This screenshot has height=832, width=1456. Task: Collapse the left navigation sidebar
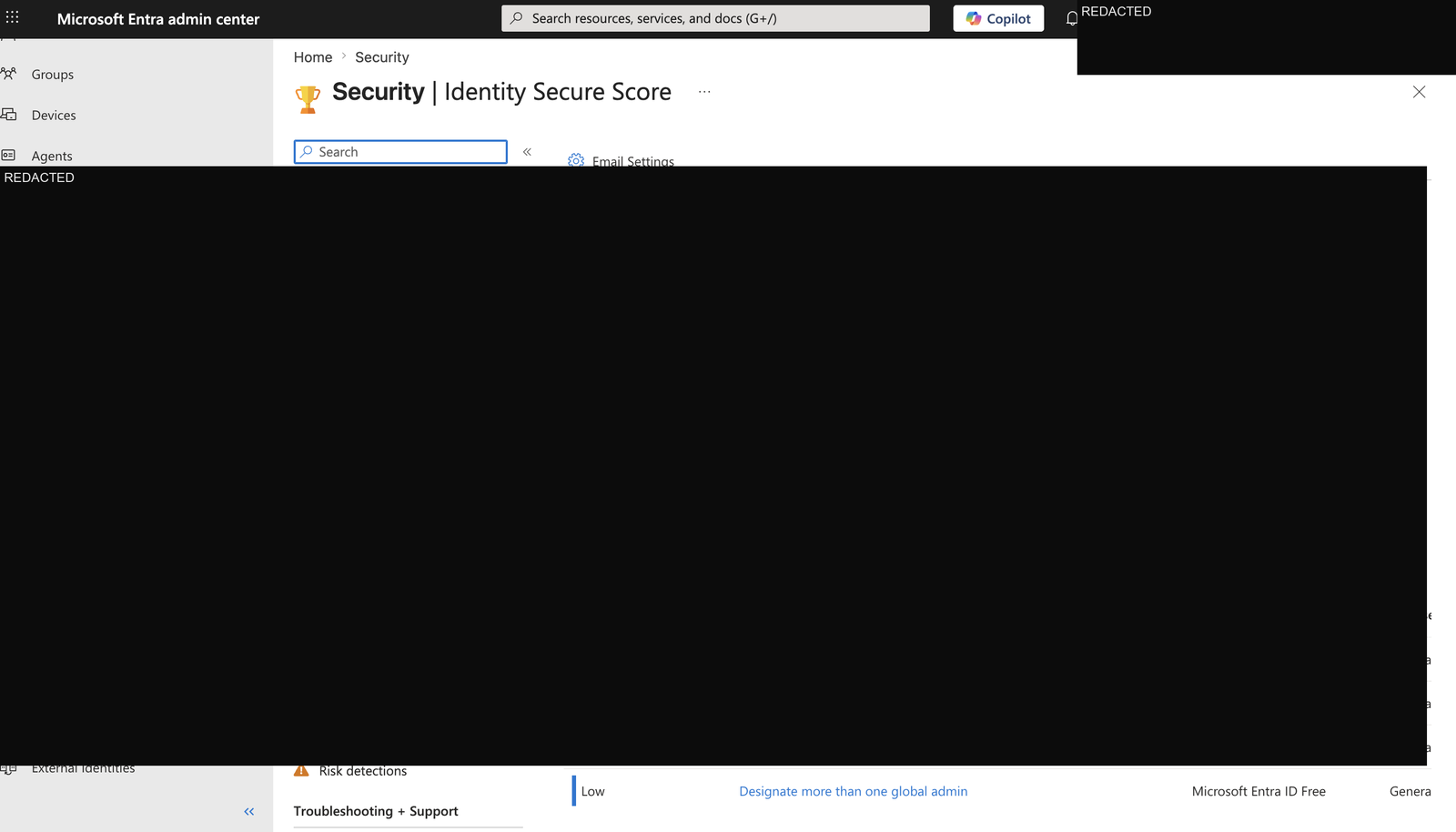249,811
